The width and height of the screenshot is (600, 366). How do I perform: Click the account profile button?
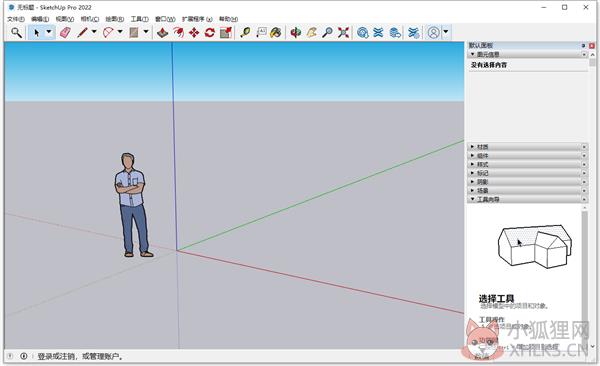click(x=434, y=33)
